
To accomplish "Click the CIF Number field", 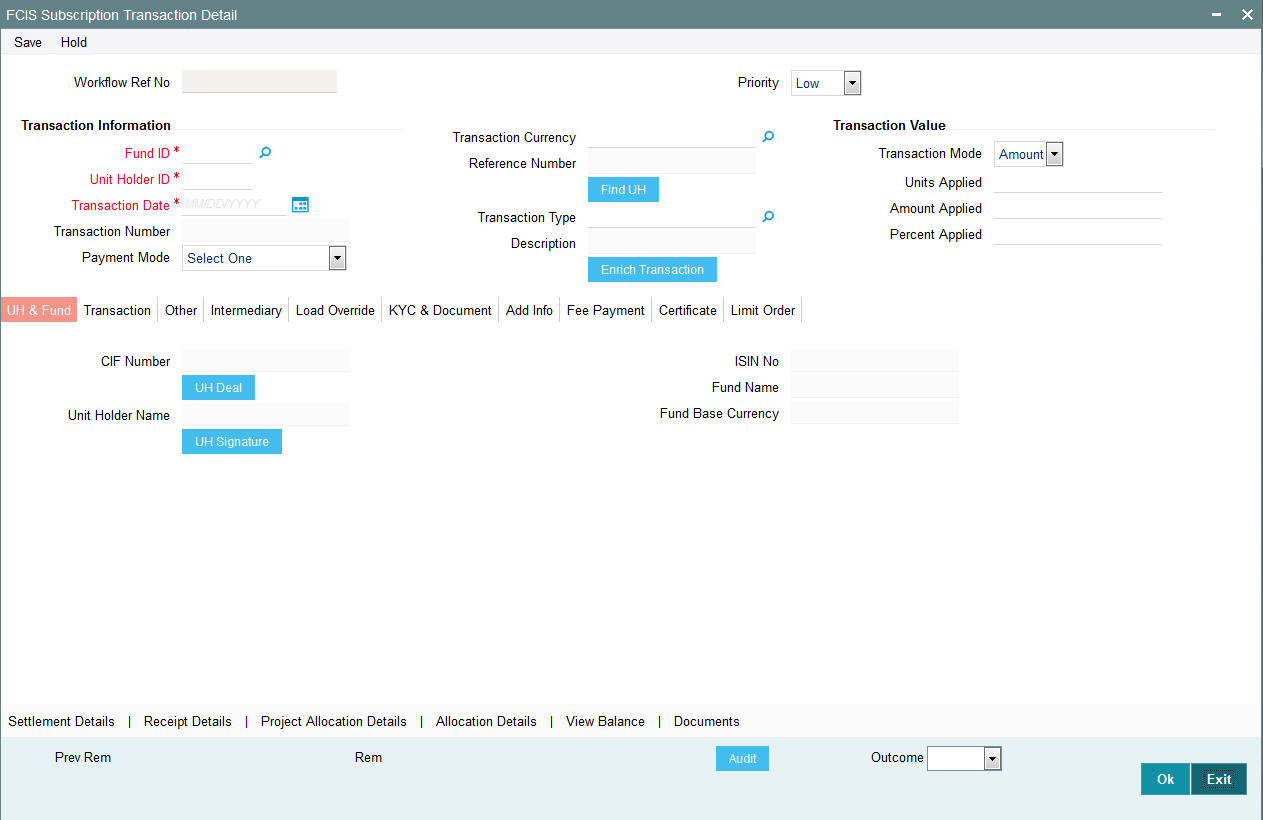I will coord(266,361).
